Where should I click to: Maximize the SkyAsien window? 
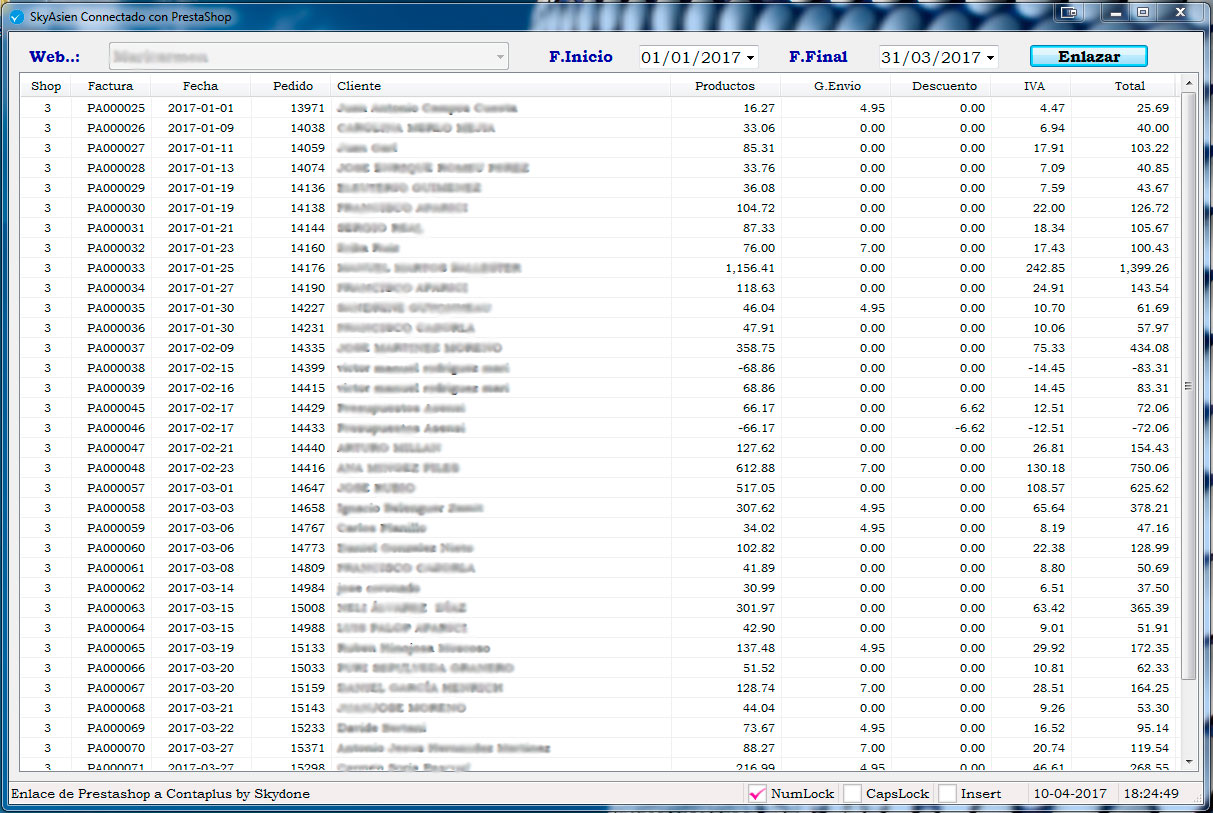(1143, 12)
